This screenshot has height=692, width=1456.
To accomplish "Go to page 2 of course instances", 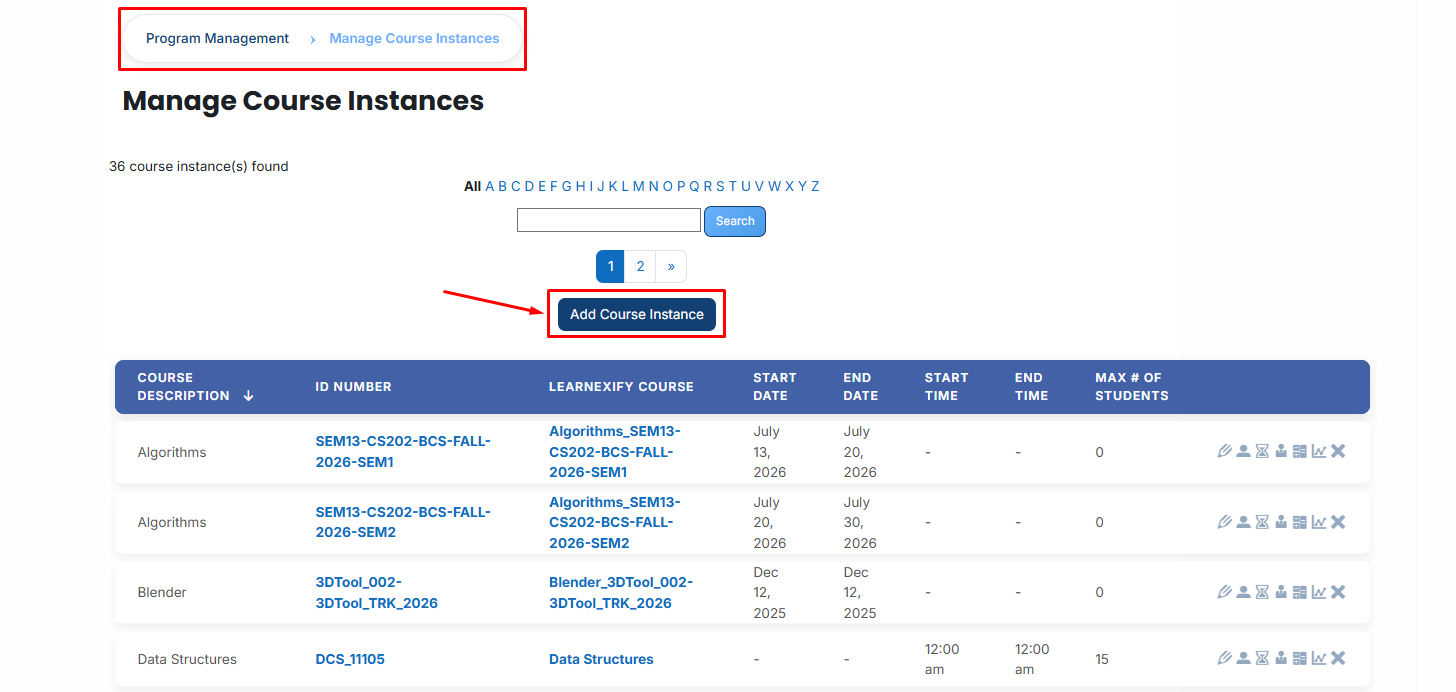I will coord(640,267).
